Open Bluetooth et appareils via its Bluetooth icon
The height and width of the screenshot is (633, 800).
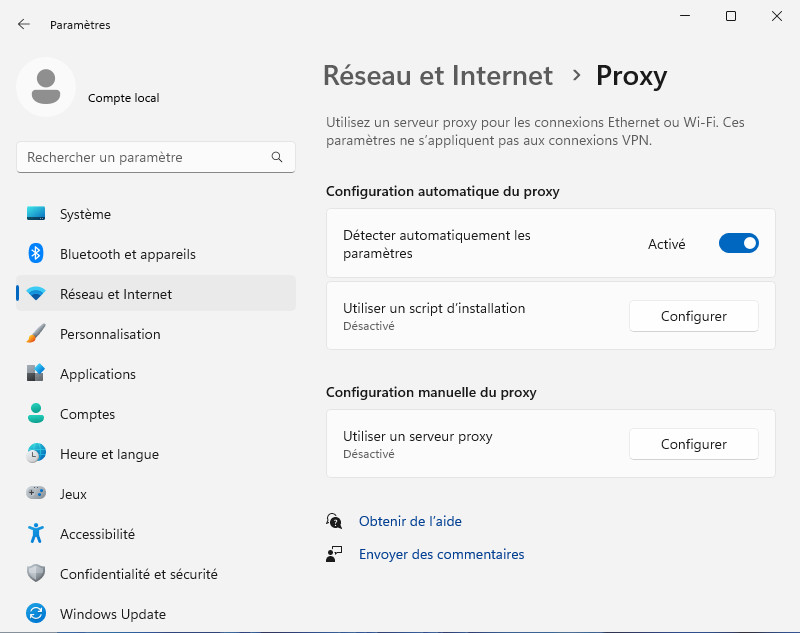(33, 254)
